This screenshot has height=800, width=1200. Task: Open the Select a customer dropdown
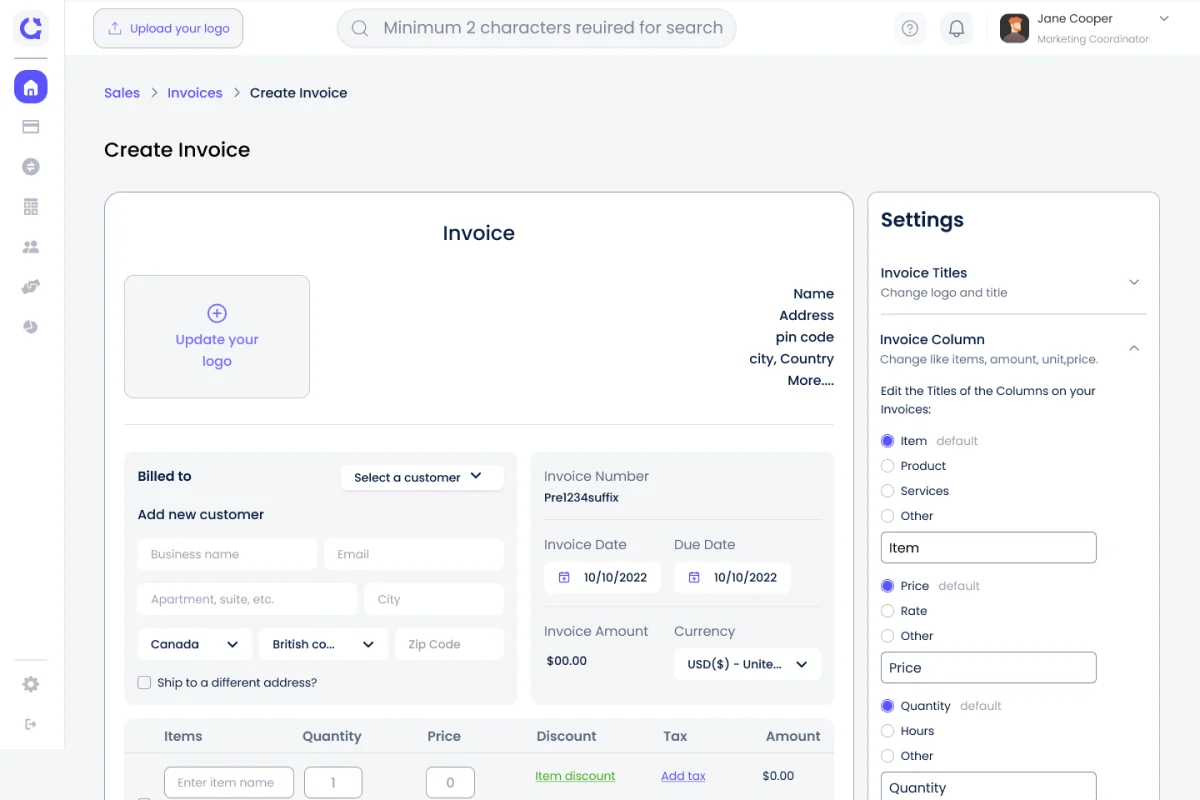pyautogui.click(x=421, y=477)
